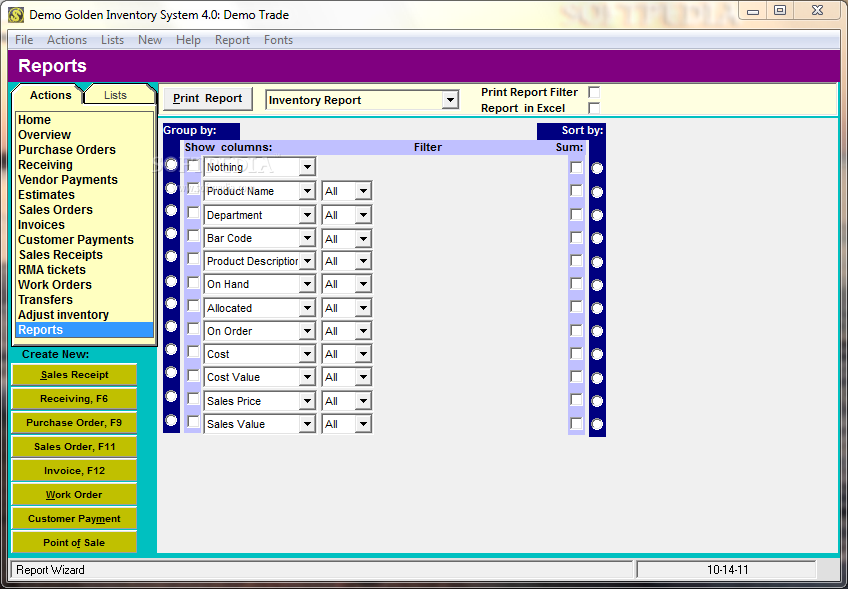
Task: Open Customer Payments in Actions list
Action: click(x=84, y=240)
